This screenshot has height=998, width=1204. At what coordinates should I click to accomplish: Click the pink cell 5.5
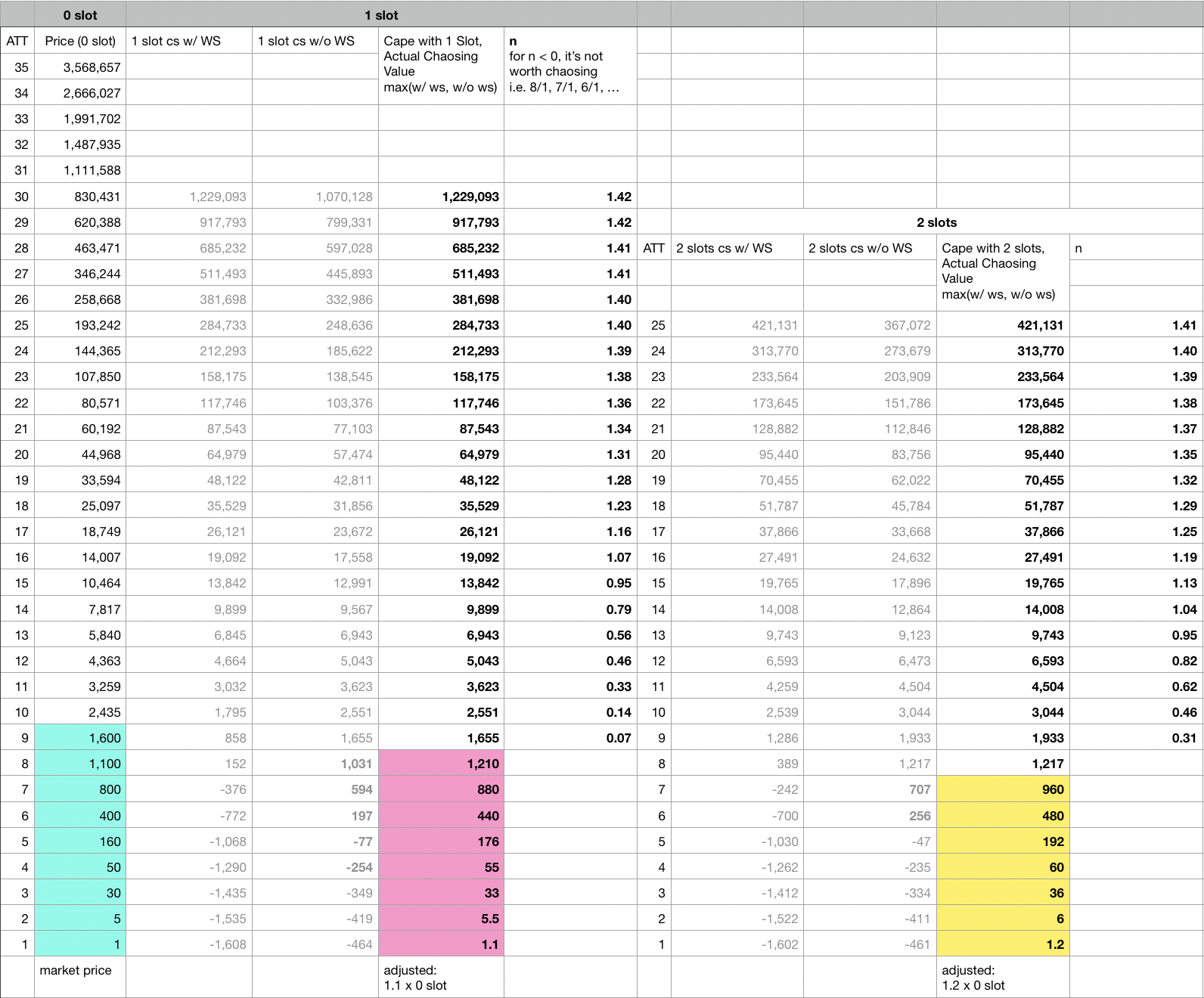(441, 919)
